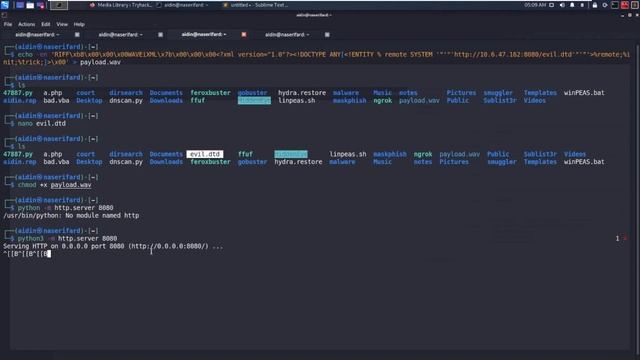This screenshot has height=360, width=640.
Task: Click dnscan.py in the first ls listing
Action: click(x=126, y=100)
